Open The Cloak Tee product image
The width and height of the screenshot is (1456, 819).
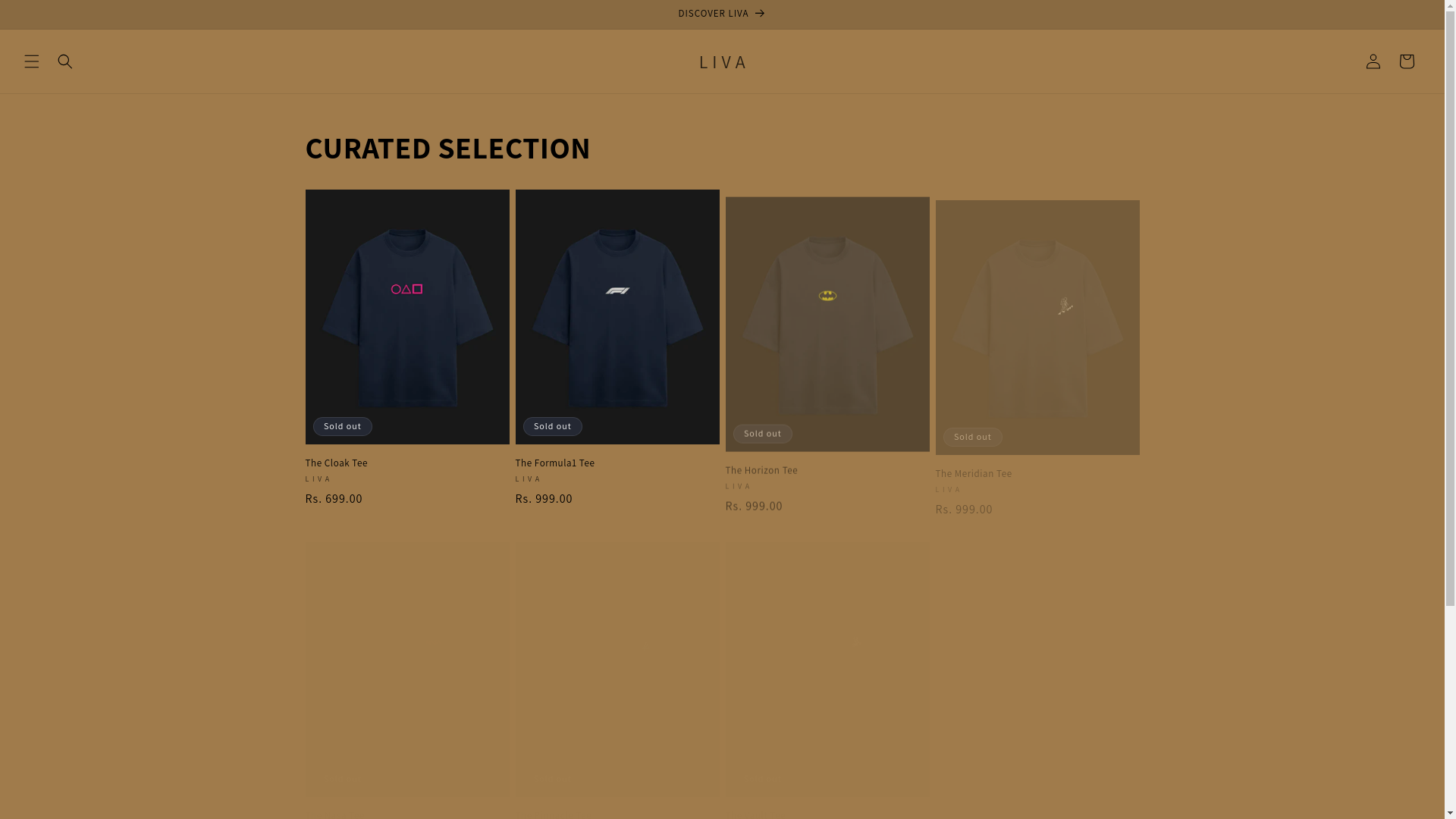(407, 317)
